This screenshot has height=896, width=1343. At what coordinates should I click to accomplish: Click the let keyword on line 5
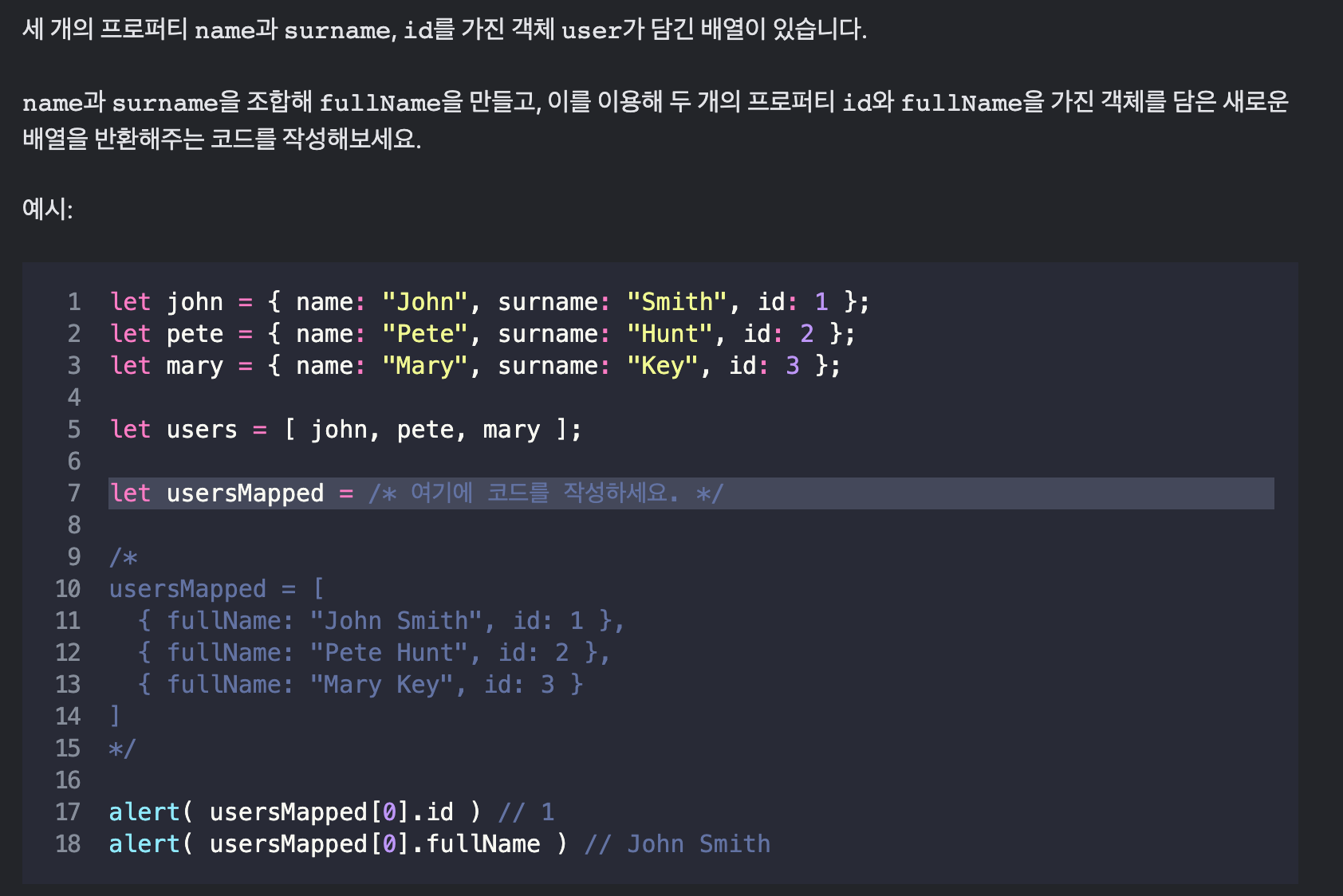[x=130, y=429]
